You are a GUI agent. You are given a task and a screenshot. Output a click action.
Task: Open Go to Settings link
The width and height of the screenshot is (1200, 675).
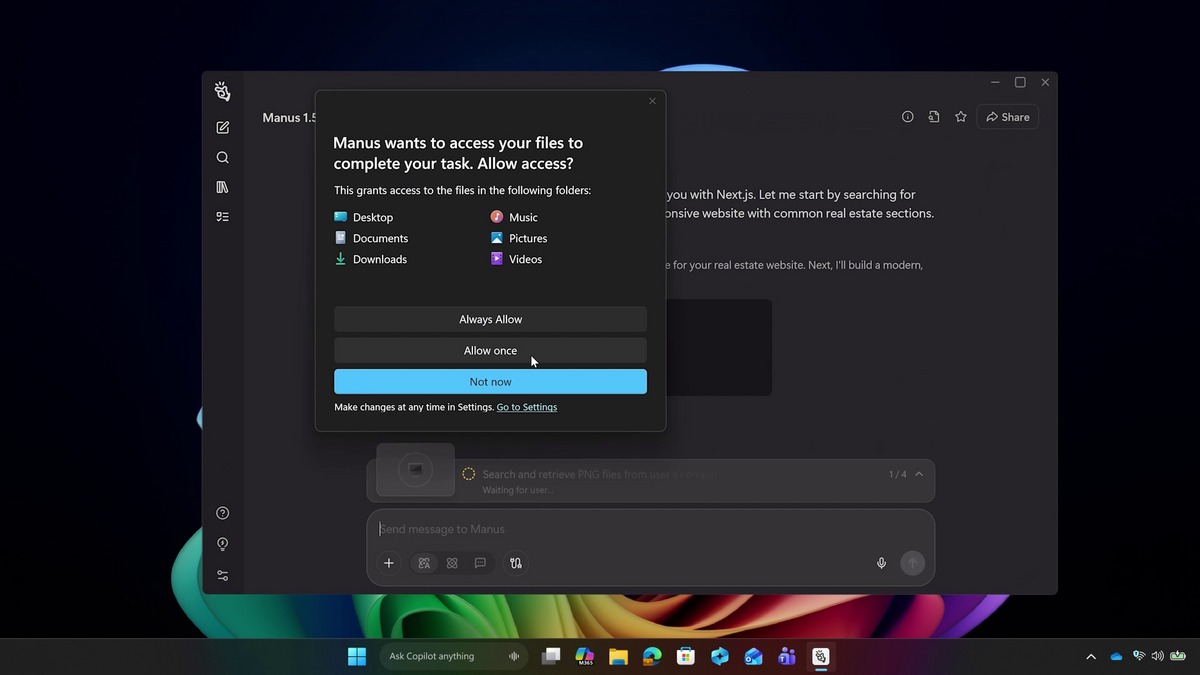pyautogui.click(x=526, y=407)
